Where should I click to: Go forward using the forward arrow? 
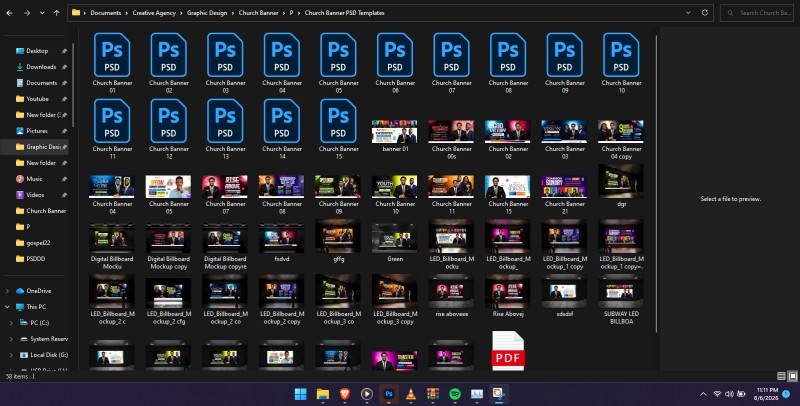point(27,13)
